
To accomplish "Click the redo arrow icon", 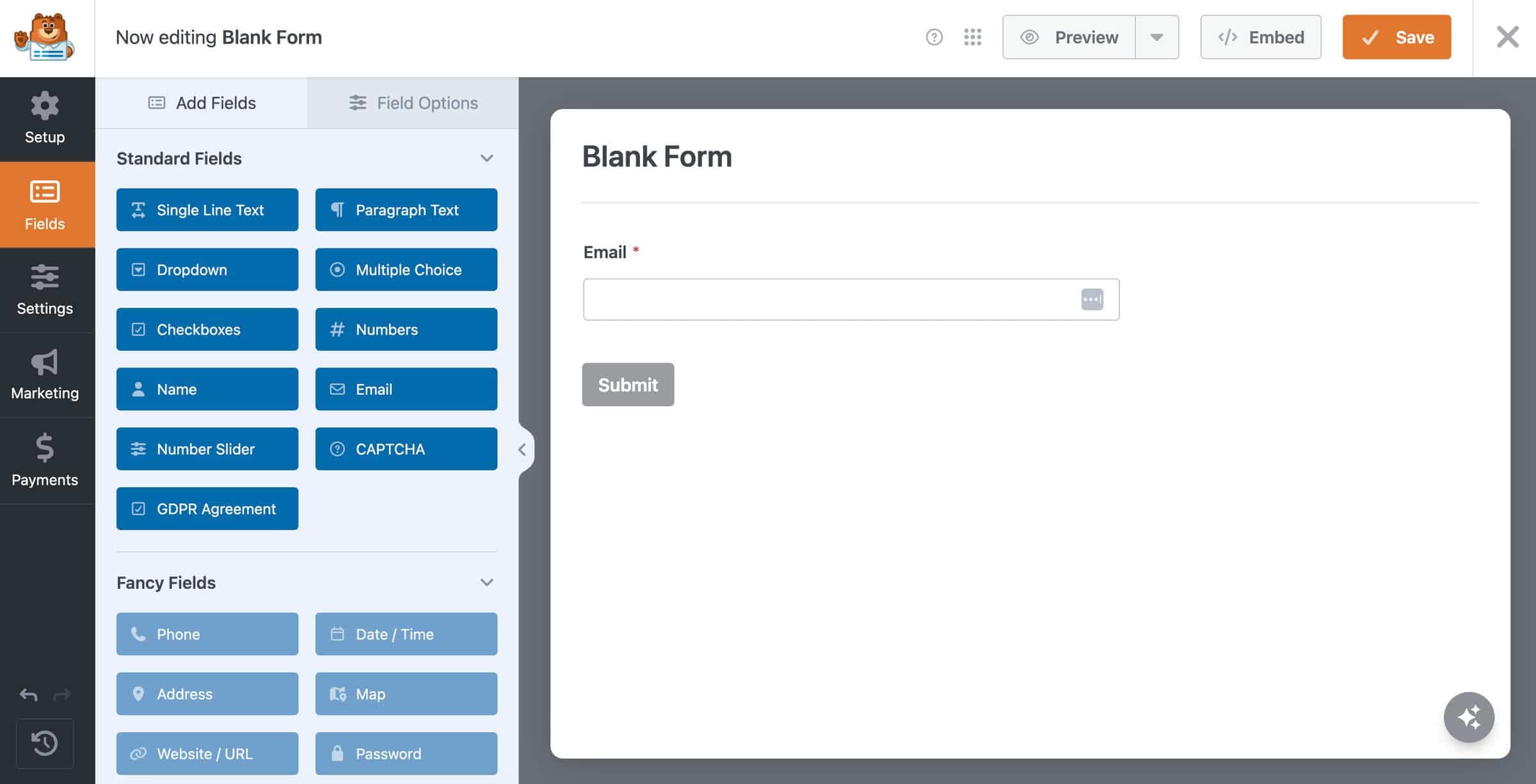I will click(62, 694).
